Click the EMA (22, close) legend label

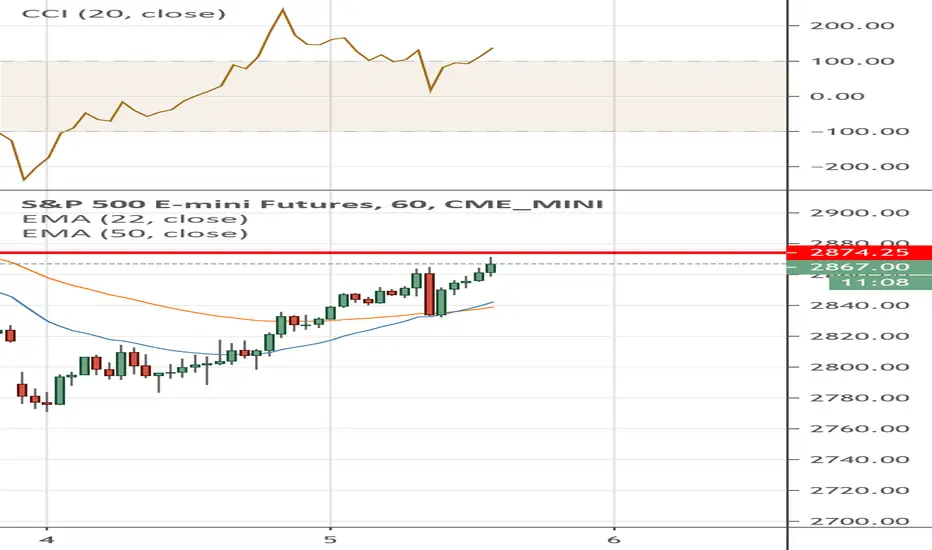click(135, 219)
